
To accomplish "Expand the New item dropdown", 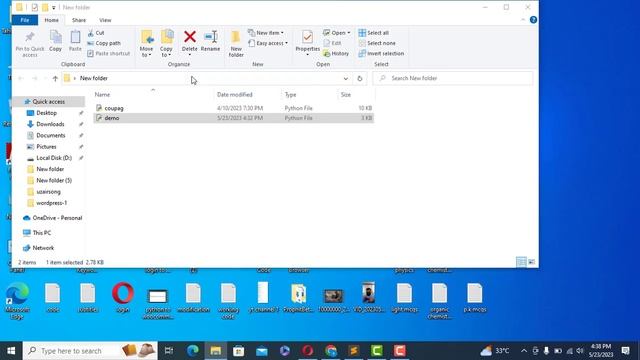I will (x=266, y=33).
